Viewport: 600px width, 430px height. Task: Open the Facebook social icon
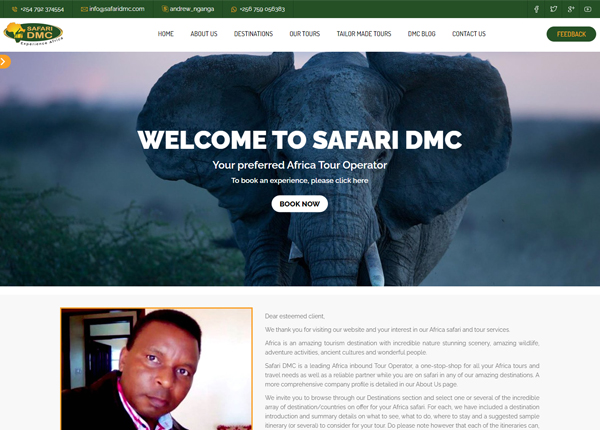[536, 9]
